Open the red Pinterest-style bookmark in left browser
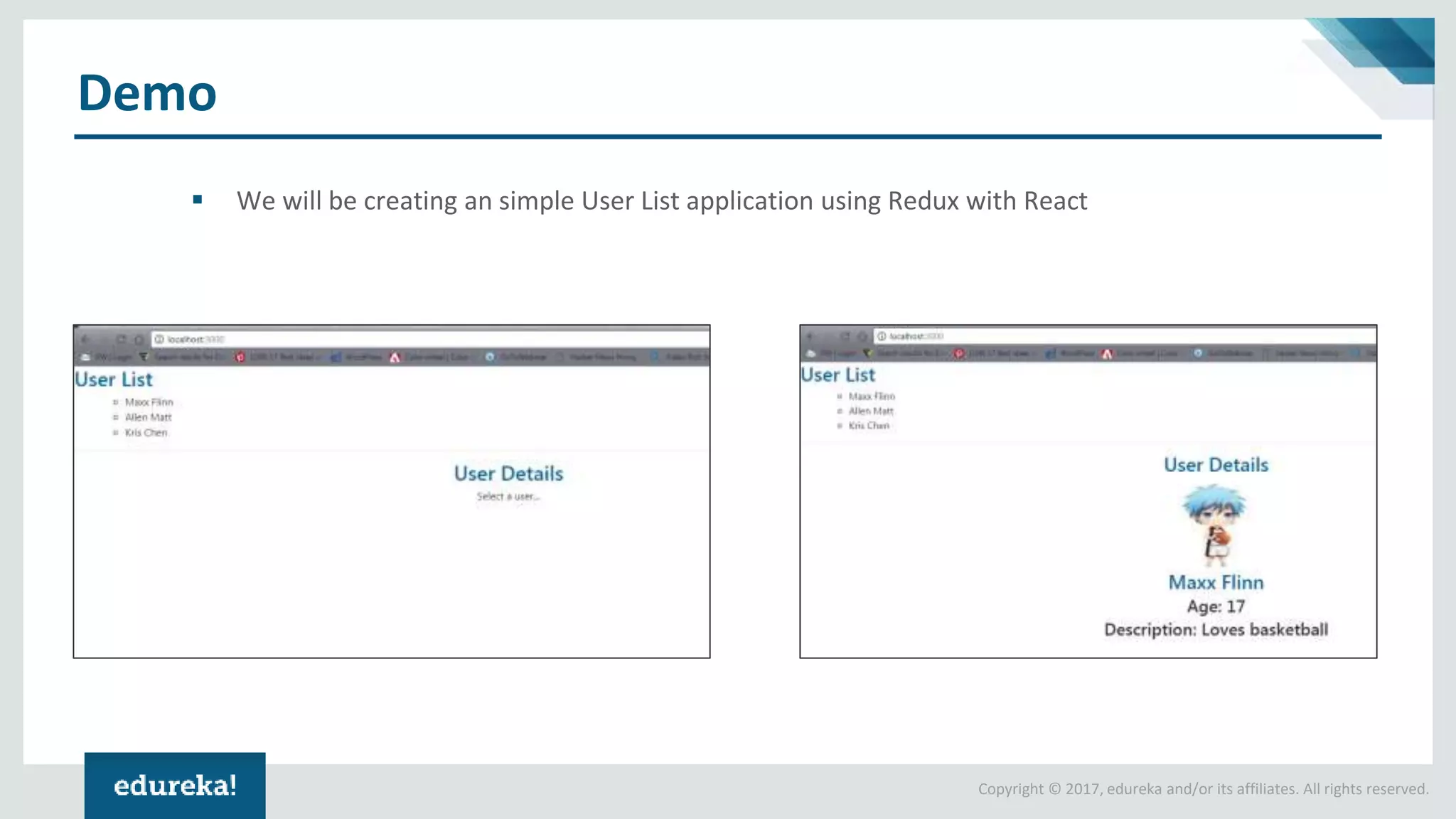The image size is (1456, 819). [240, 357]
